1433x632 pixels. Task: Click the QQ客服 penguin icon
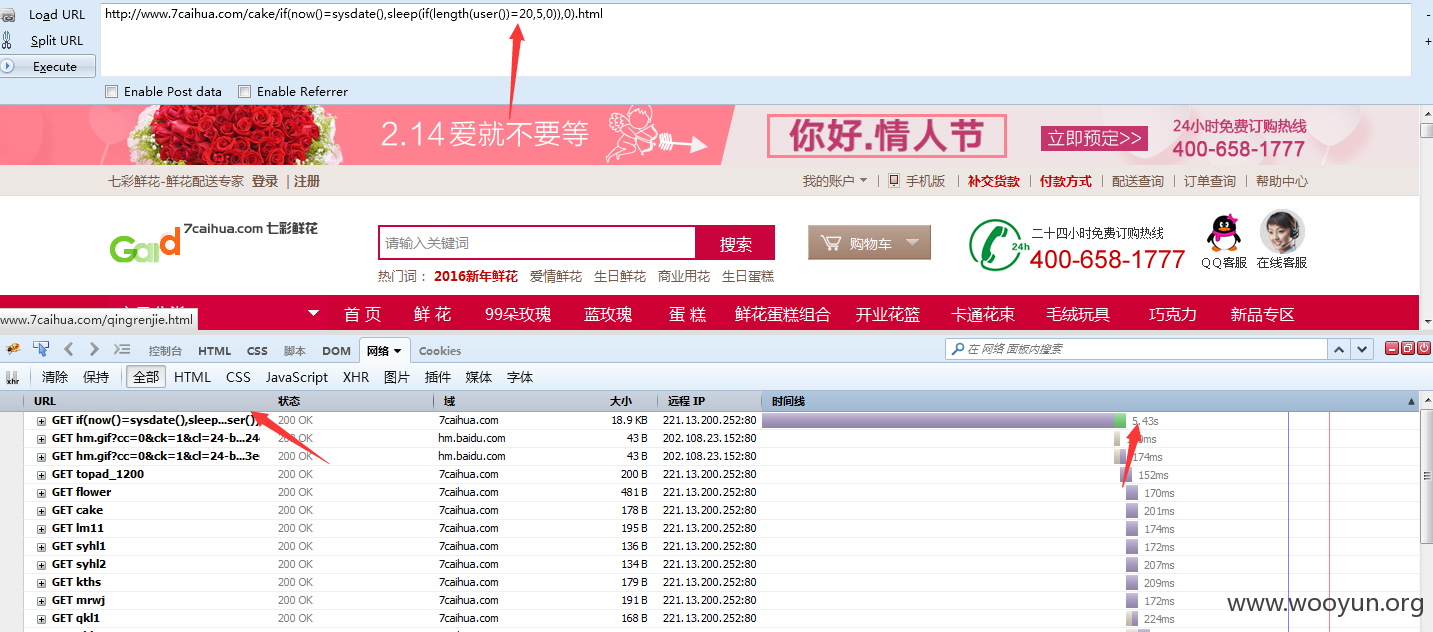pos(1223,234)
